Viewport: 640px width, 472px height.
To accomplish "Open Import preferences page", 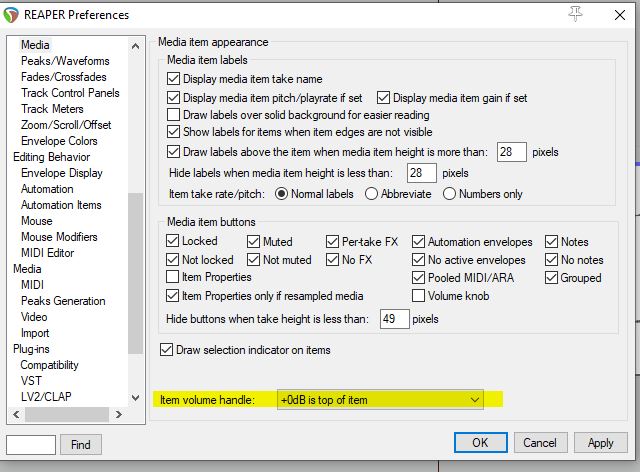I will 35,333.
